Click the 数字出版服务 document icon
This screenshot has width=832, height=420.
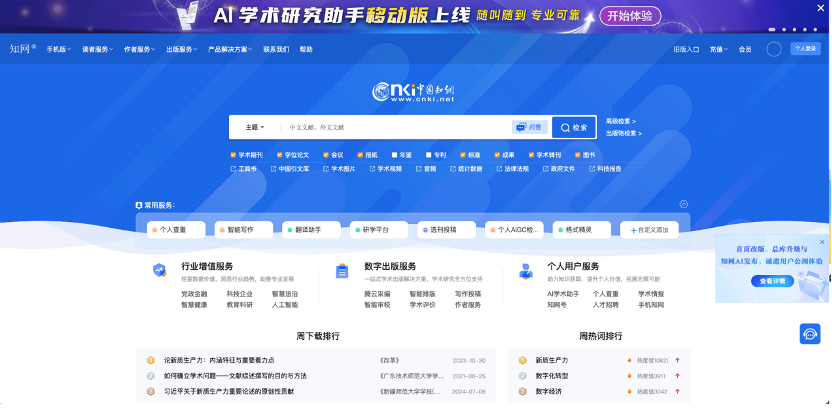(x=342, y=271)
